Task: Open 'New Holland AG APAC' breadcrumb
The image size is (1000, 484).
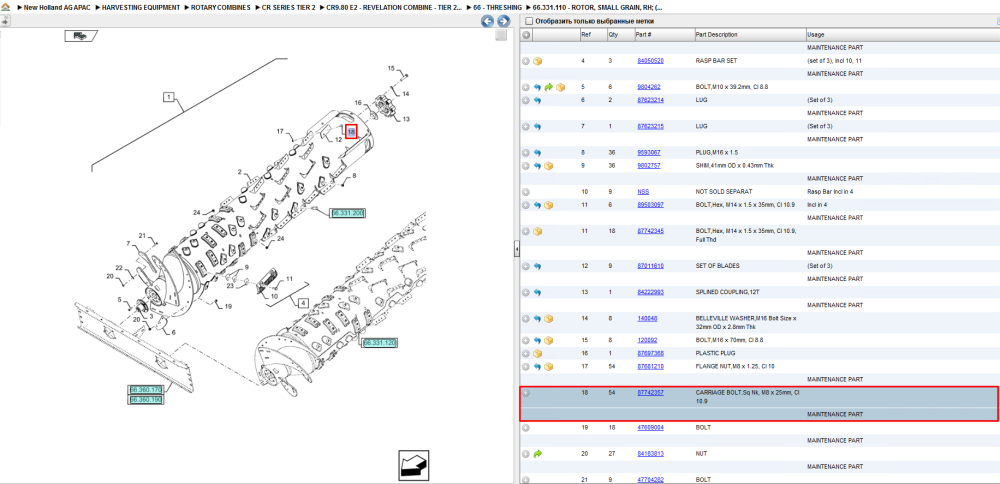Action: click(58, 7)
